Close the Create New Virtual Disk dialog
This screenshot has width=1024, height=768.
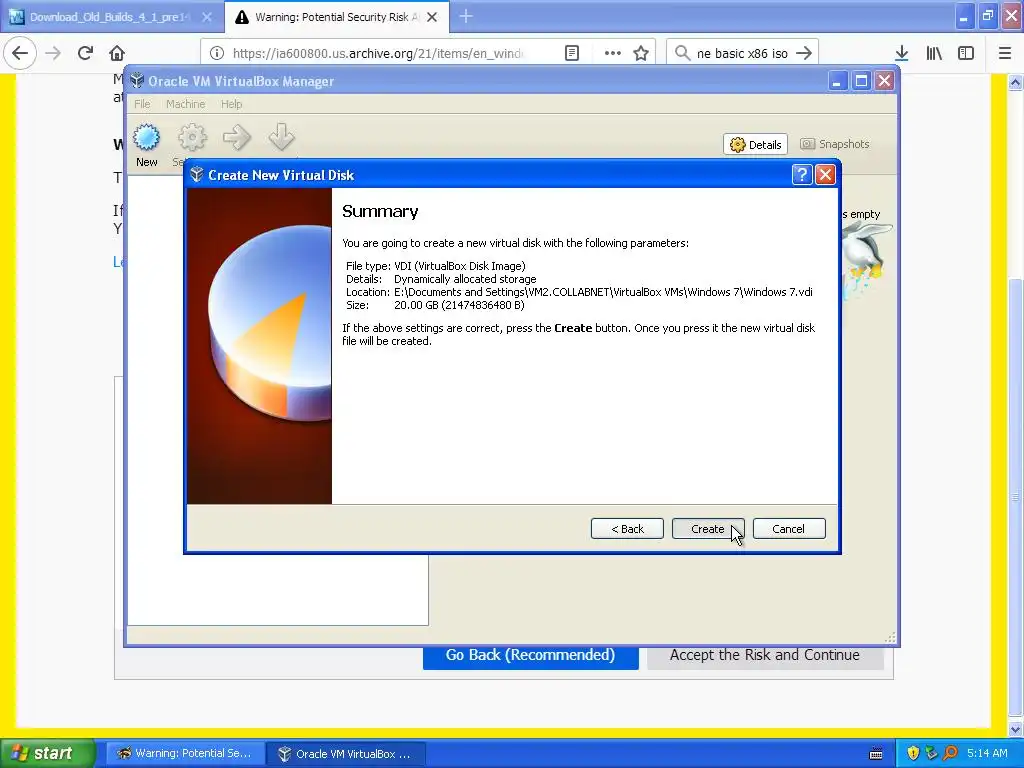[x=825, y=174]
